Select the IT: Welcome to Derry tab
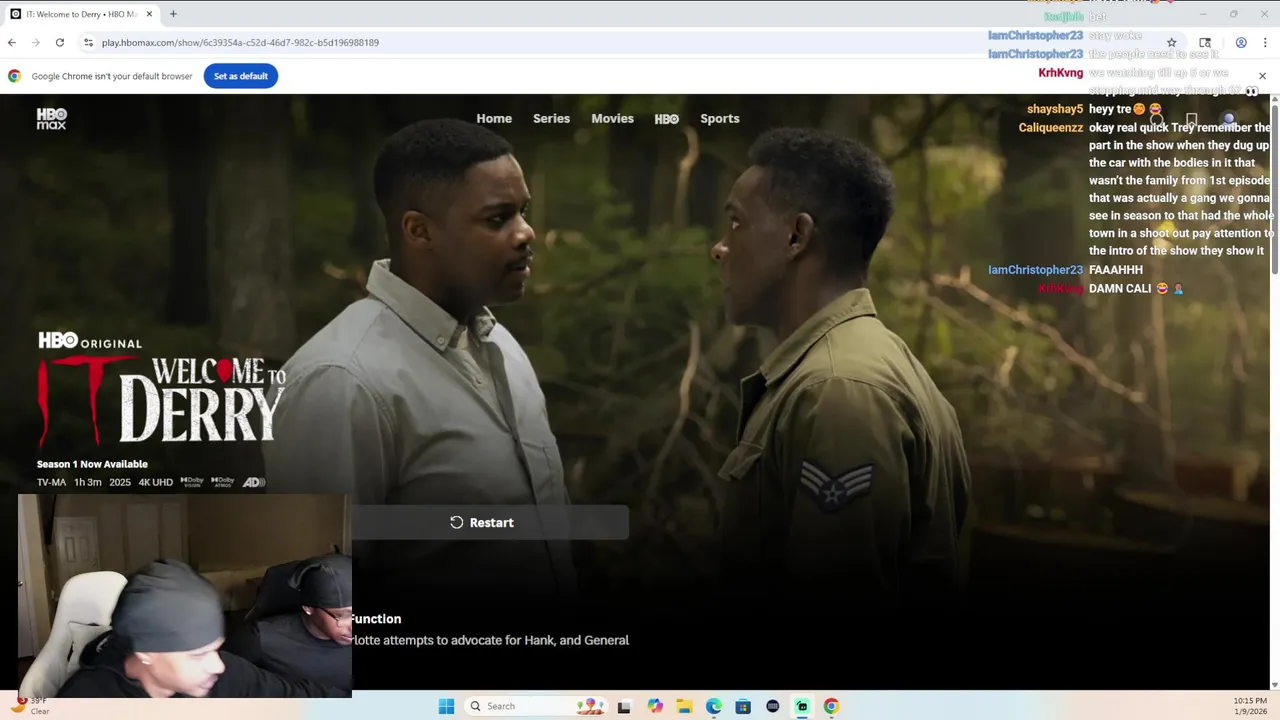The width and height of the screenshot is (1280, 720). pyautogui.click(x=82, y=14)
